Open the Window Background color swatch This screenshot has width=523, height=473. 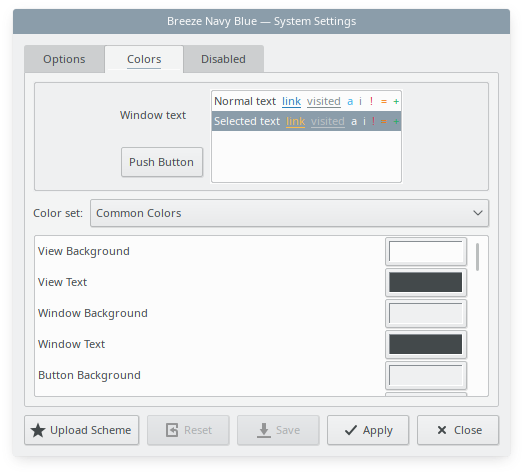(x=426, y=313)
